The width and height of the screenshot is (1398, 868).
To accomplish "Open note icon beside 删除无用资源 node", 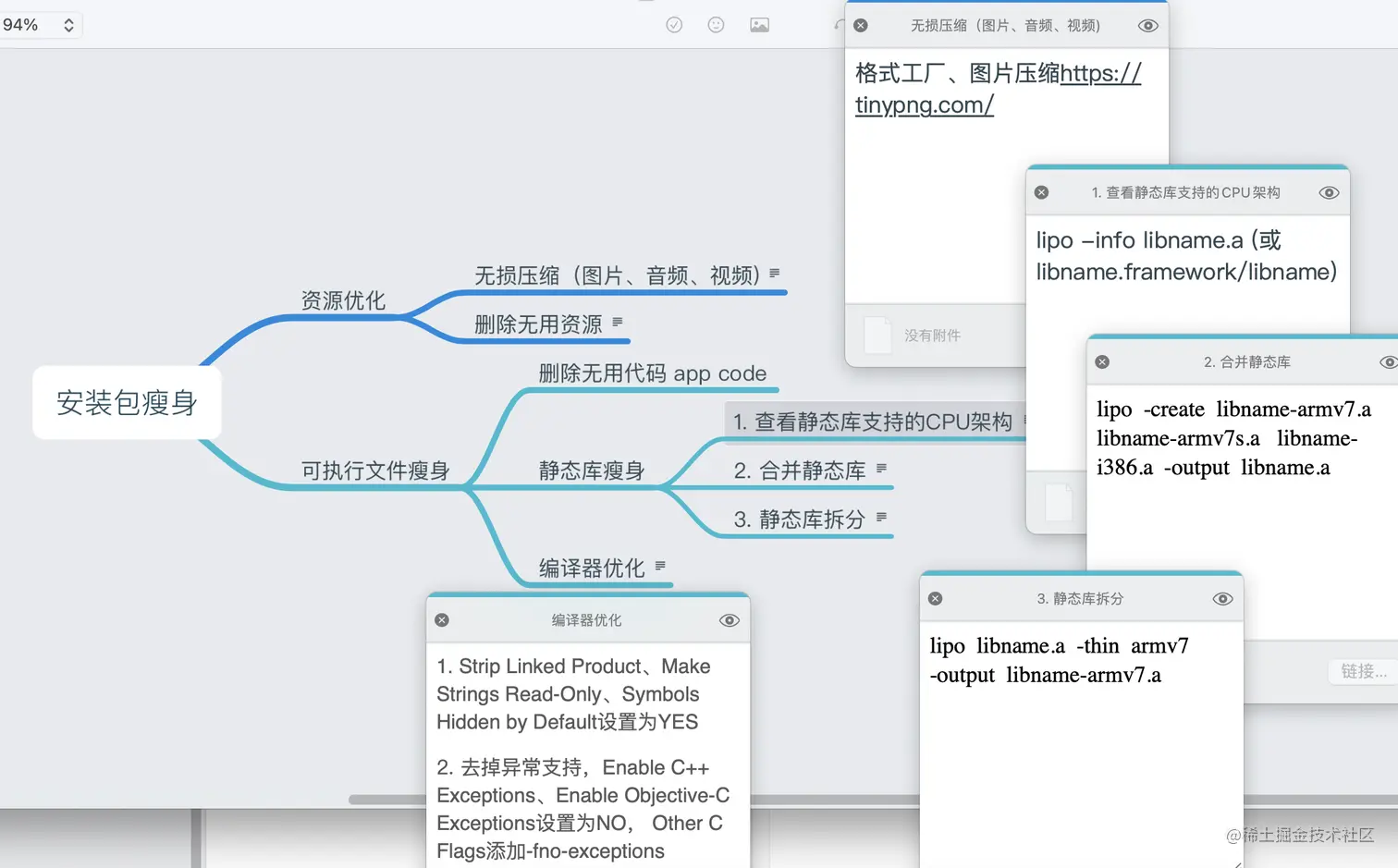I will (618, 322).
